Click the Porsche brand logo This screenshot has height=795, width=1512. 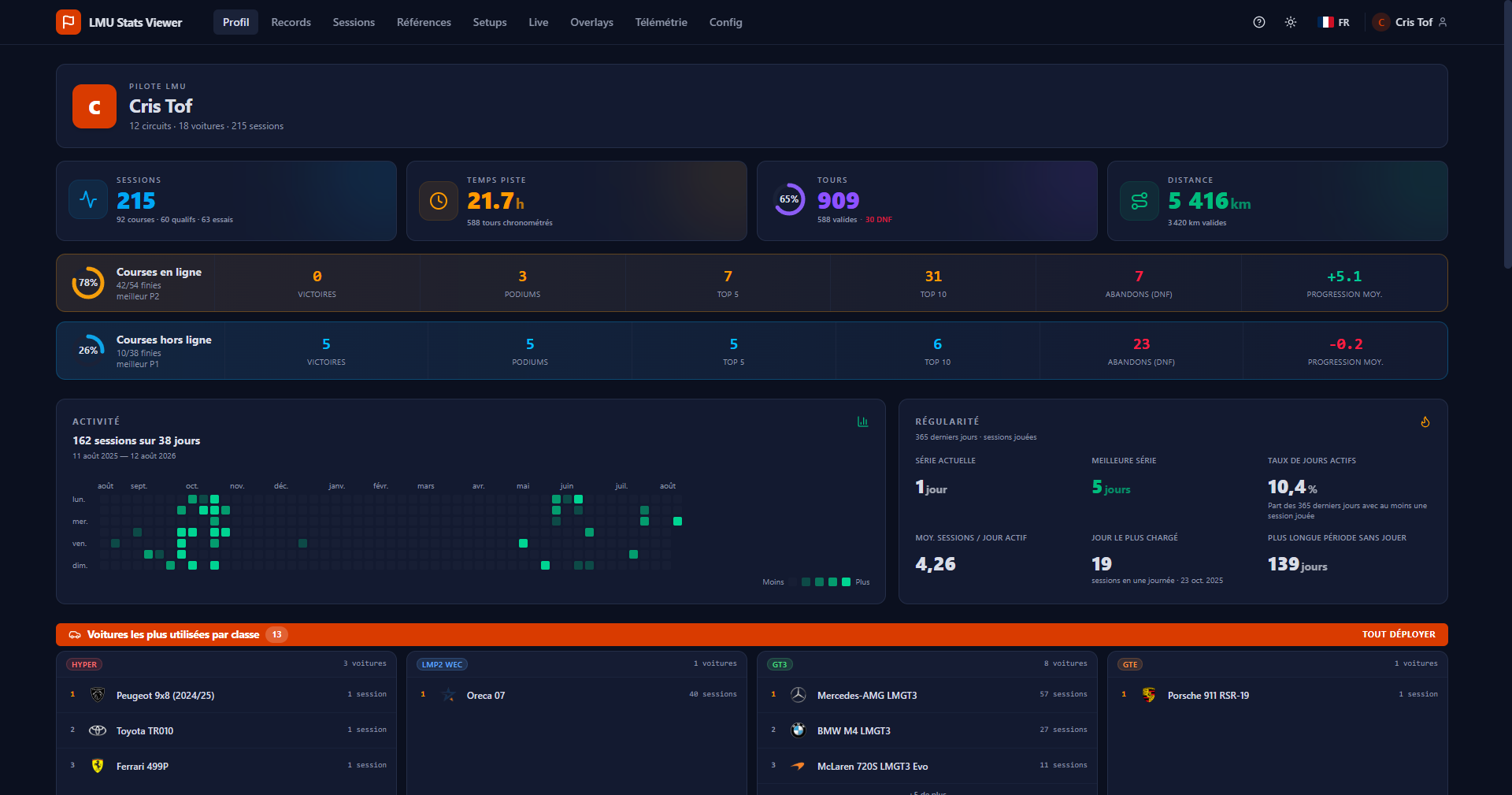(x=1149, y=695)
